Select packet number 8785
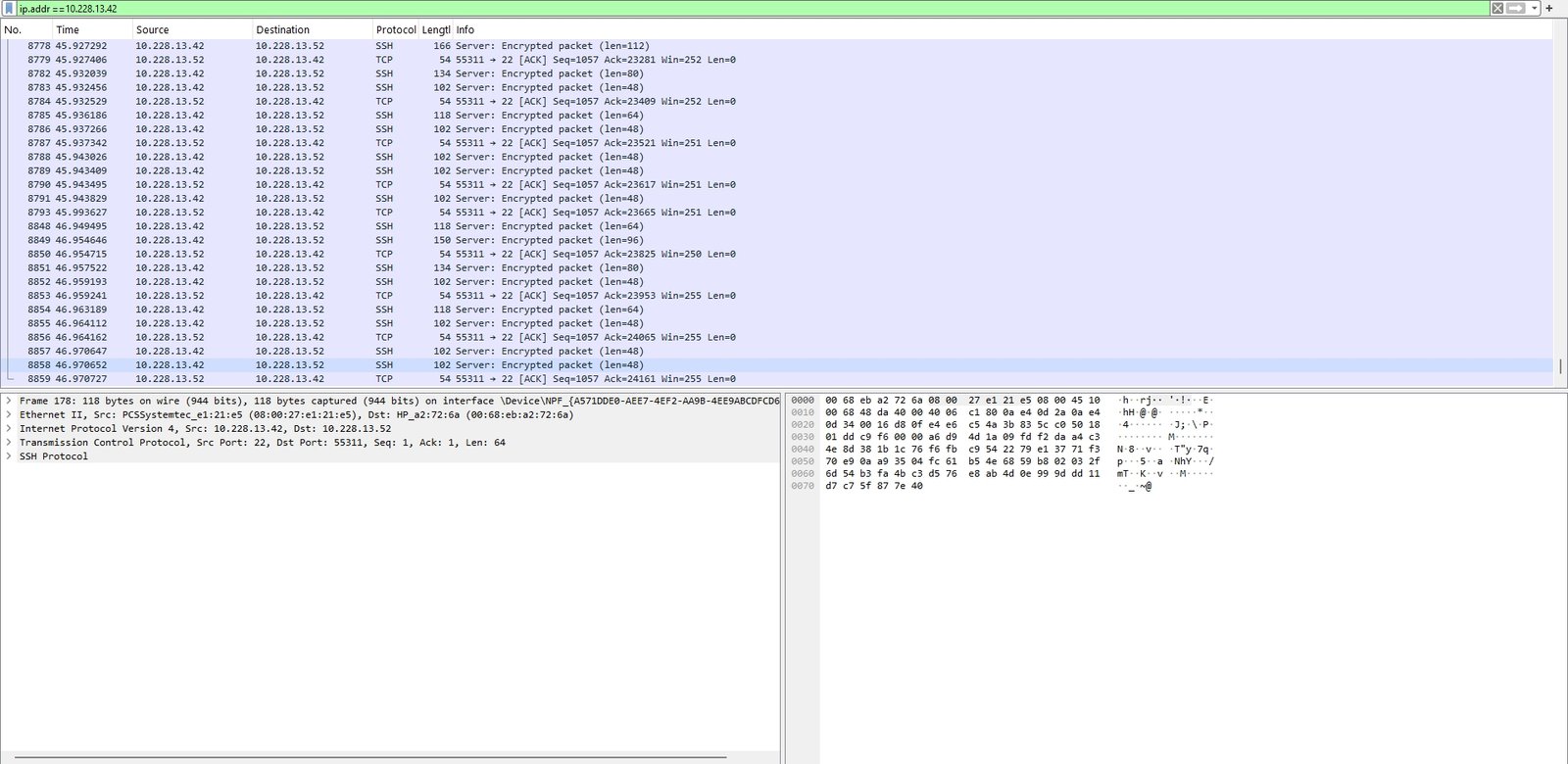Image resolution: width=1568 pixels, height=764 pixels. [x=777, y=115]
